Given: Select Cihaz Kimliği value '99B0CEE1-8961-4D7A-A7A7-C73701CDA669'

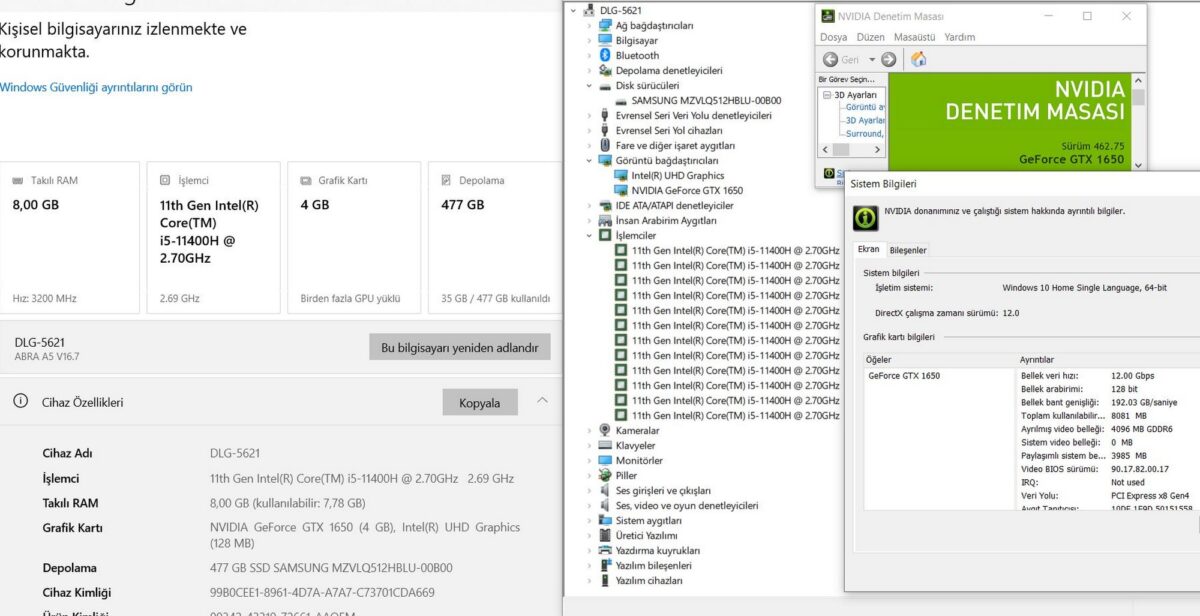Looking at the screenshot, I should click(322, 592).
